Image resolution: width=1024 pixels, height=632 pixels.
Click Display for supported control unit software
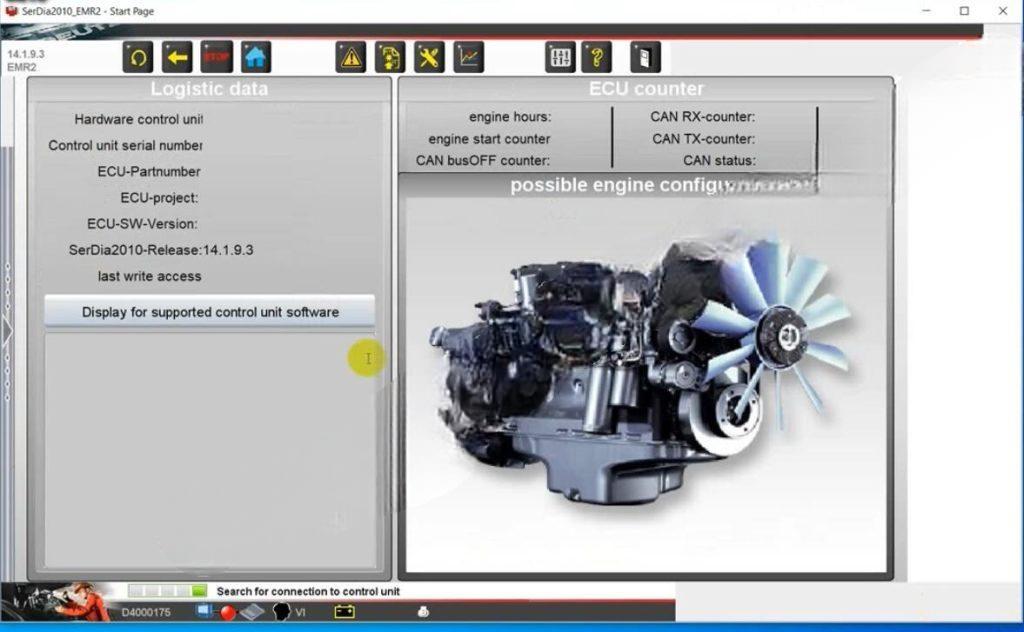coord(209,312)
